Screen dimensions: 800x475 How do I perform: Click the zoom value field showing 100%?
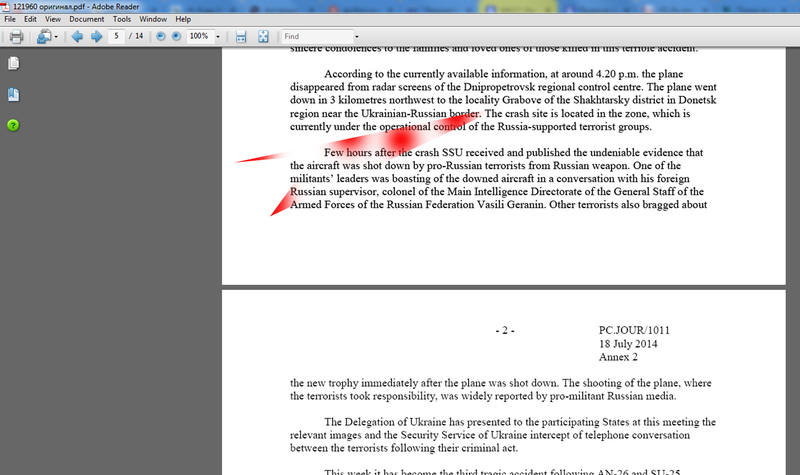click(x=199, y=36)
